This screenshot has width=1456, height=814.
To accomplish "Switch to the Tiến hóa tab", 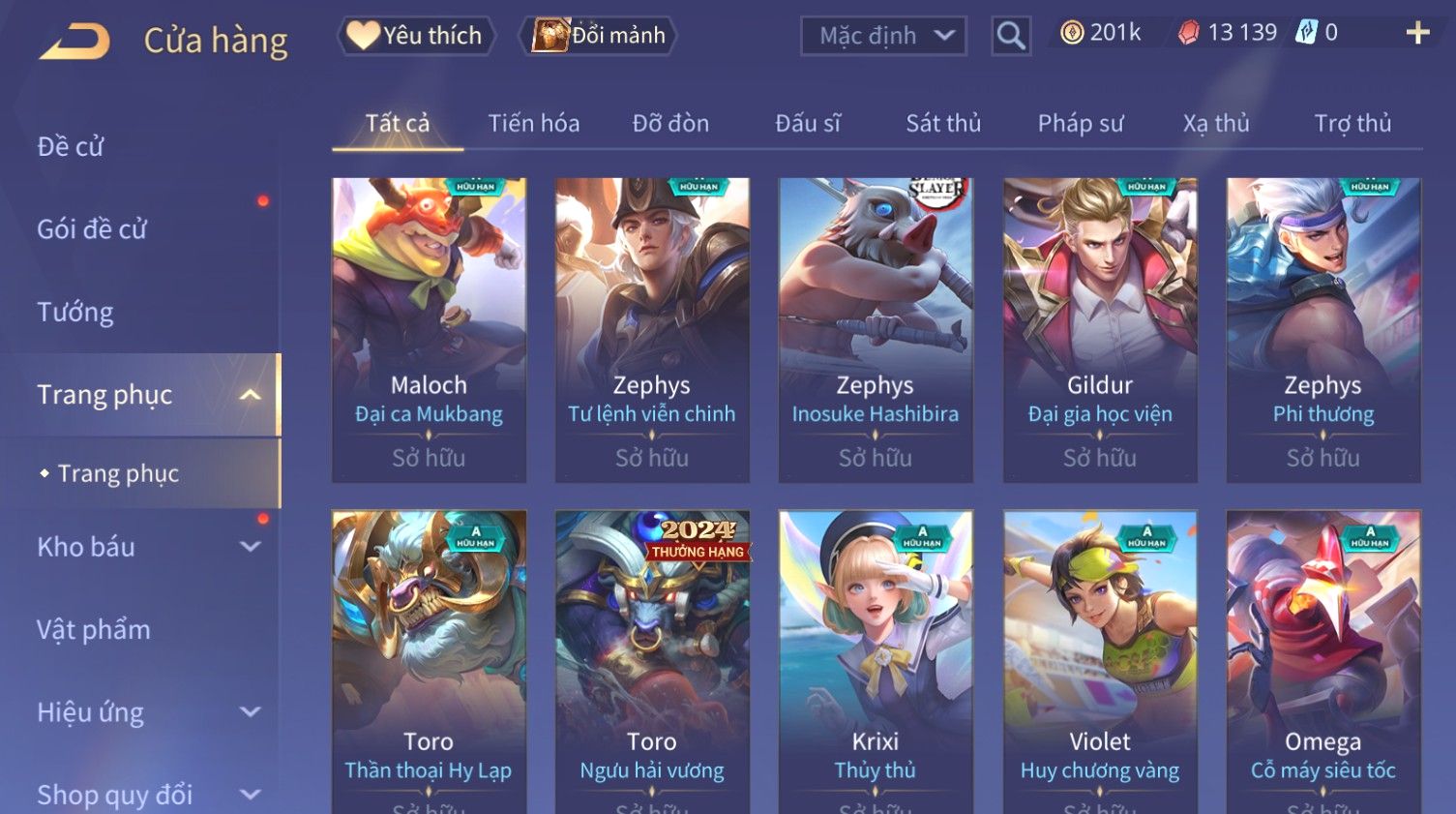I will coord(533,124).
